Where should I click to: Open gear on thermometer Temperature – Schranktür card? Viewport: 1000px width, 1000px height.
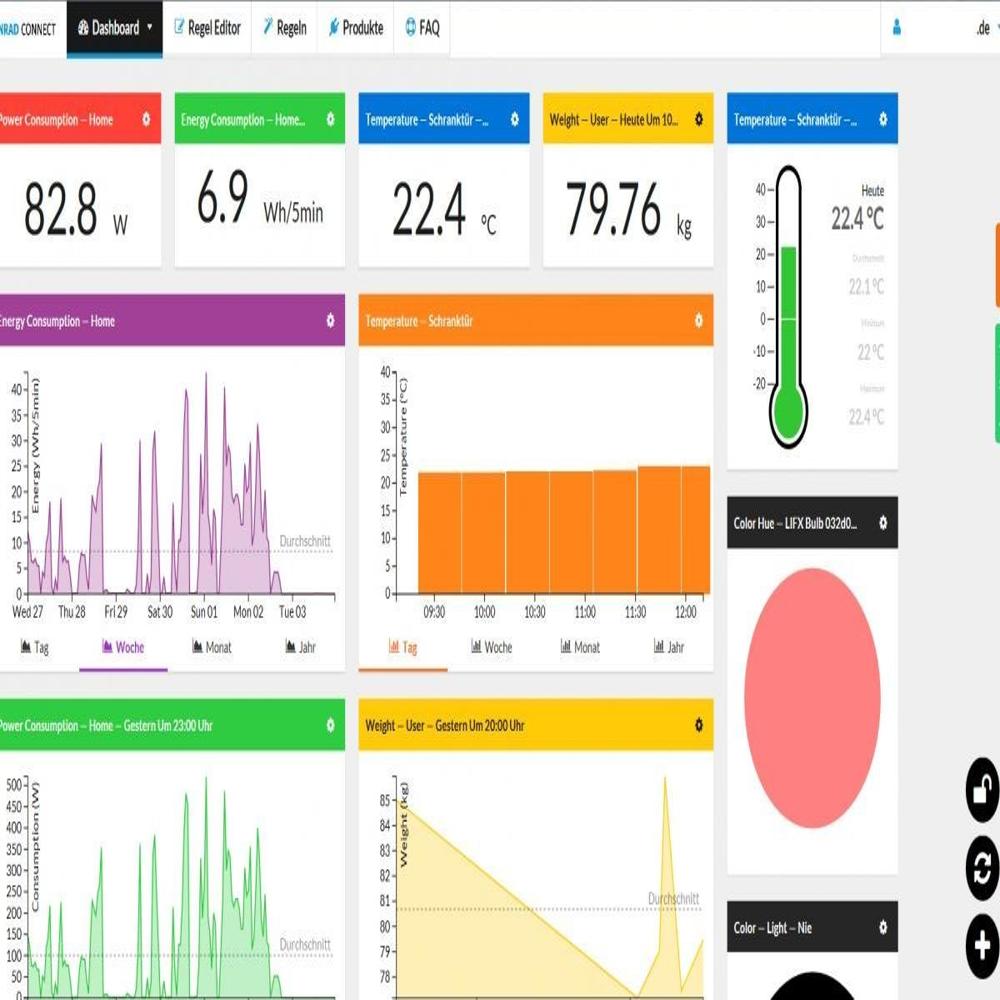(883, 119)
